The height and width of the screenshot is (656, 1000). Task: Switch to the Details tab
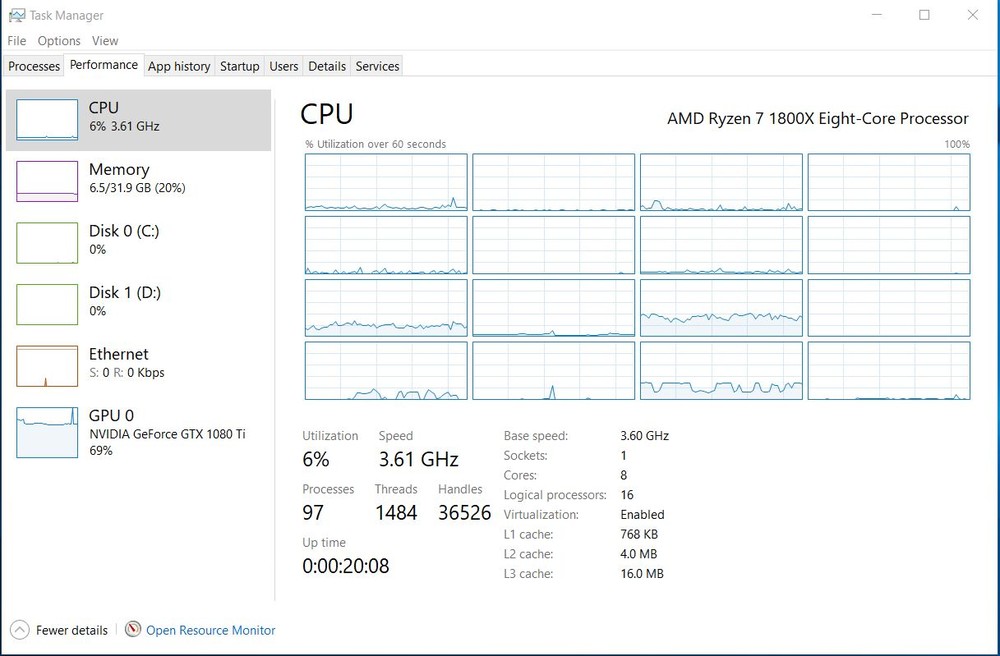pyautogui.click(x=327, y=66)
